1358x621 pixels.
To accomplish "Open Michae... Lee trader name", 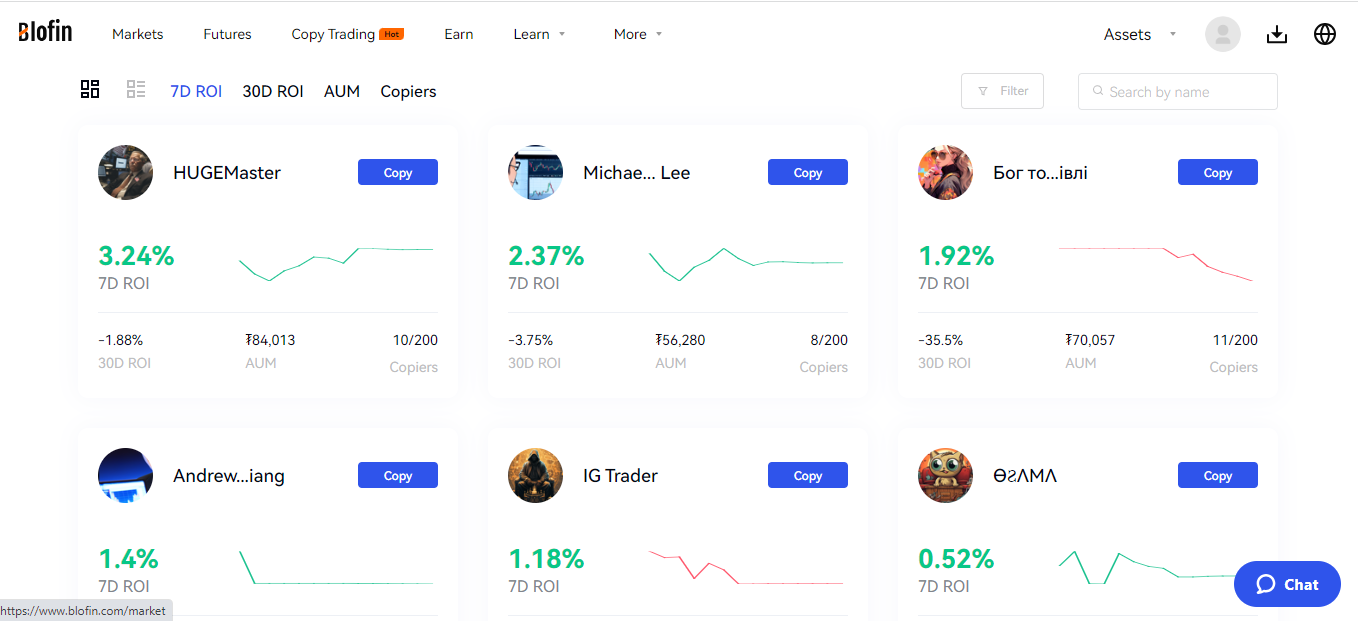I will coord(637,173).
